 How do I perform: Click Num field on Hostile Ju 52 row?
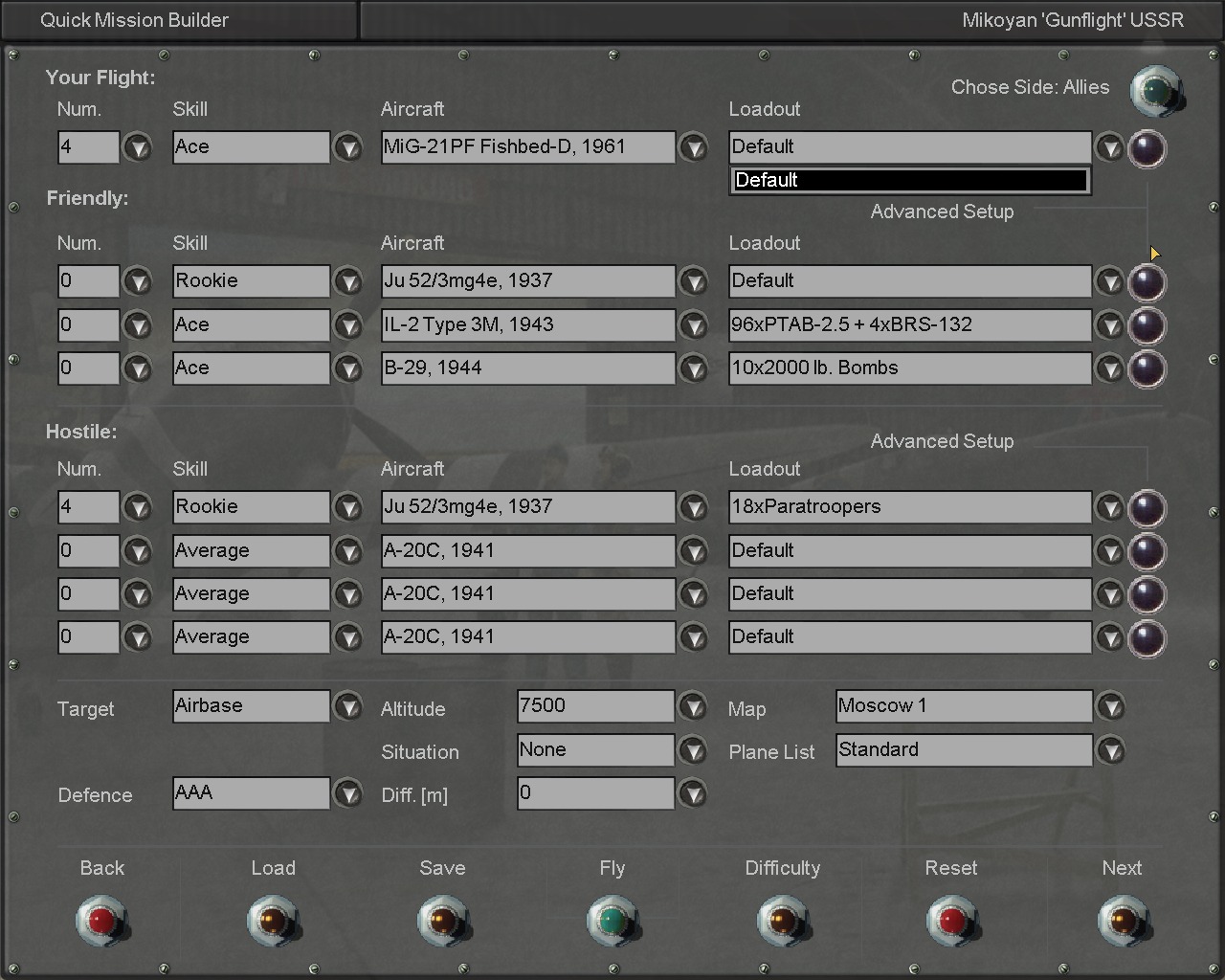pos(89,507)
